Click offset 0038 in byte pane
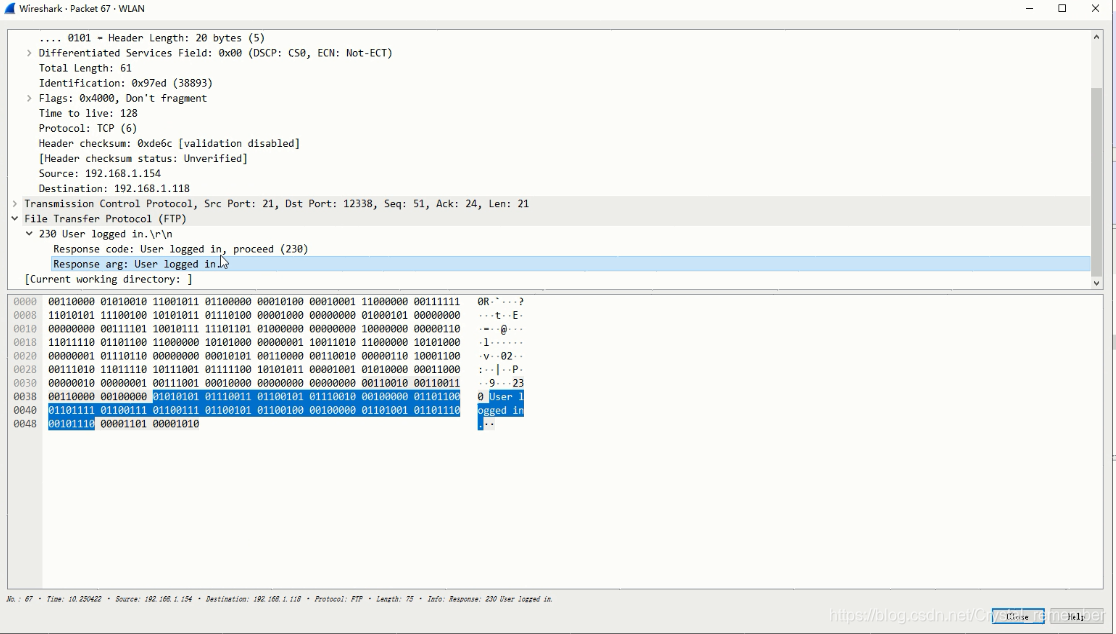The height and width of the screenshot is (634, 1116). click(x=25, y=396)
